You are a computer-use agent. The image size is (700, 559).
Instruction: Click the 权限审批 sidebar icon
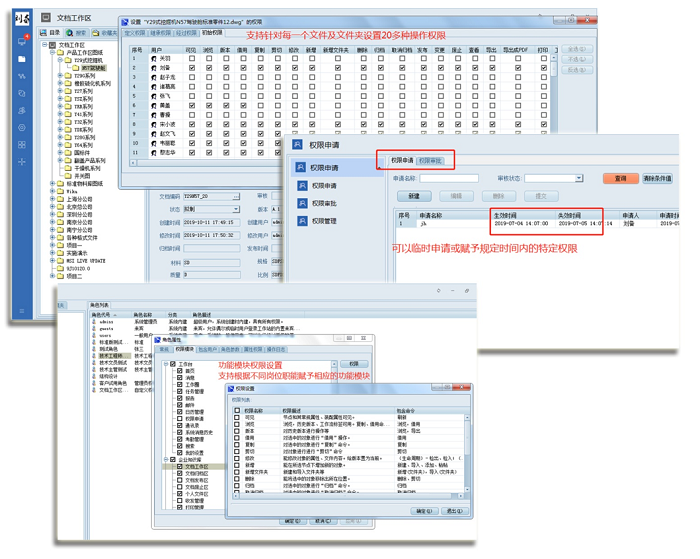301,203
